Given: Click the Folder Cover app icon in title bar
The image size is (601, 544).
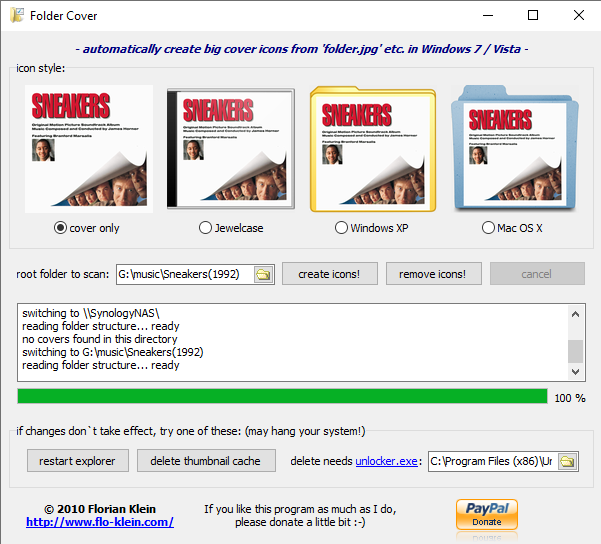Looking at the screenshot, I should coord(16,15).
